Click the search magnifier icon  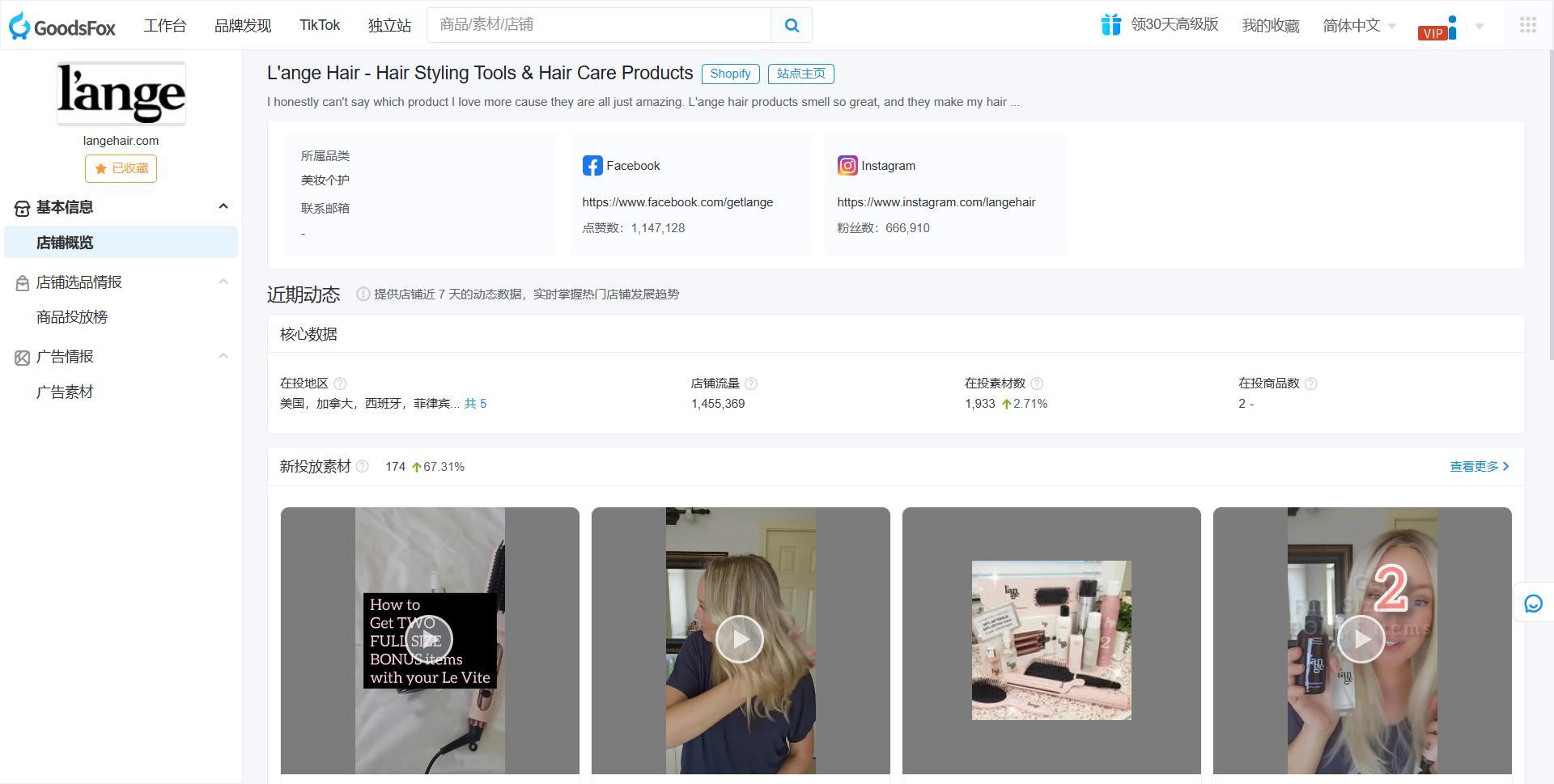point(791,25)
